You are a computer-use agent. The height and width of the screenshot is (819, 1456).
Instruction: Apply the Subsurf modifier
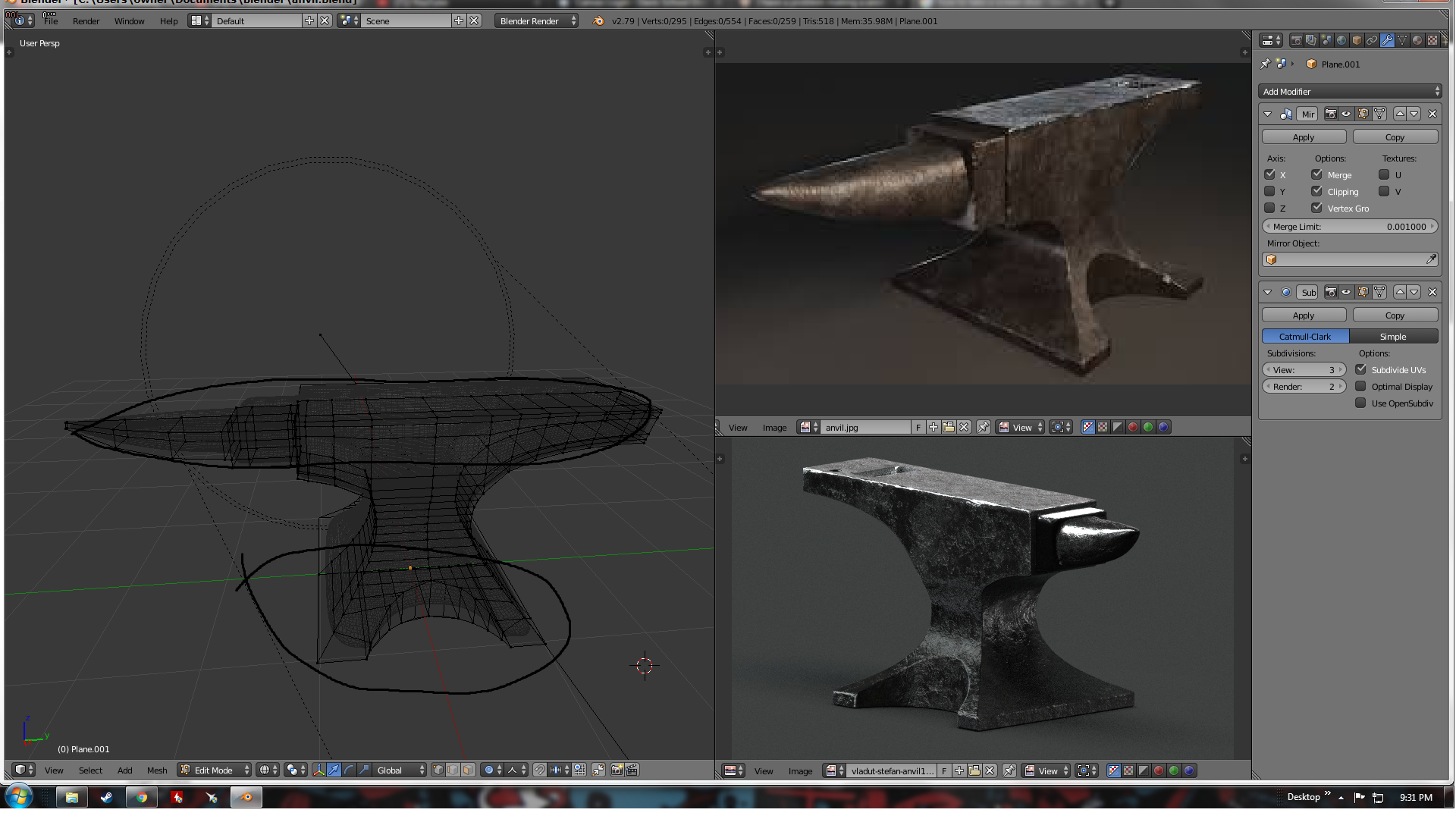pyautogui.click(x=1304, y=315)
